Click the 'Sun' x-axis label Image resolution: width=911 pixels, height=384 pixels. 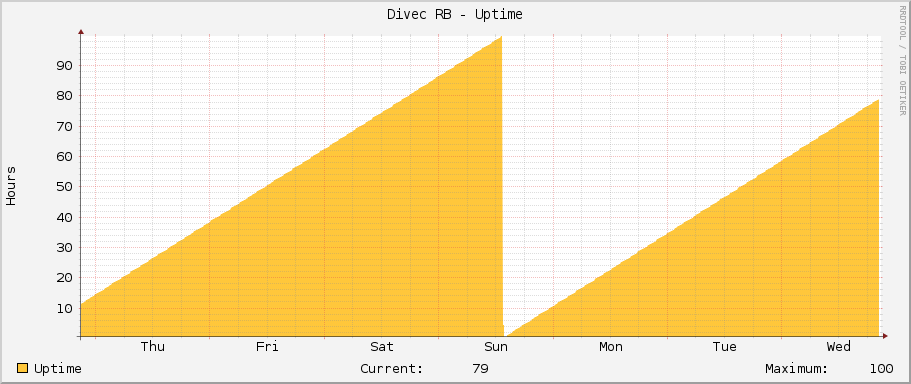pyautogui.click(x=496, y=347)
